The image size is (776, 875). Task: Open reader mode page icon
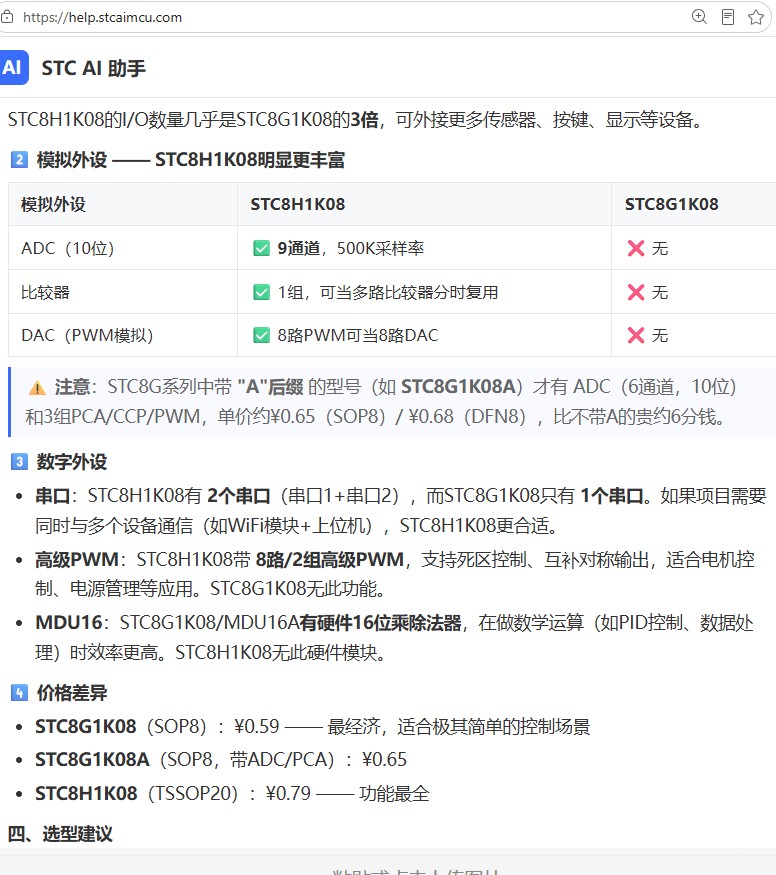pos(727,17)
